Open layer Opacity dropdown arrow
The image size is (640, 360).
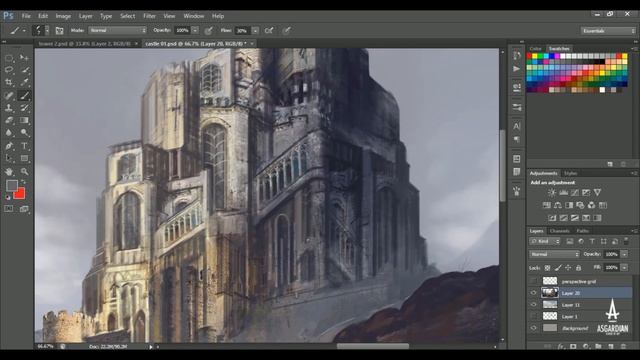pyautogui.click(x=624, y=254)
